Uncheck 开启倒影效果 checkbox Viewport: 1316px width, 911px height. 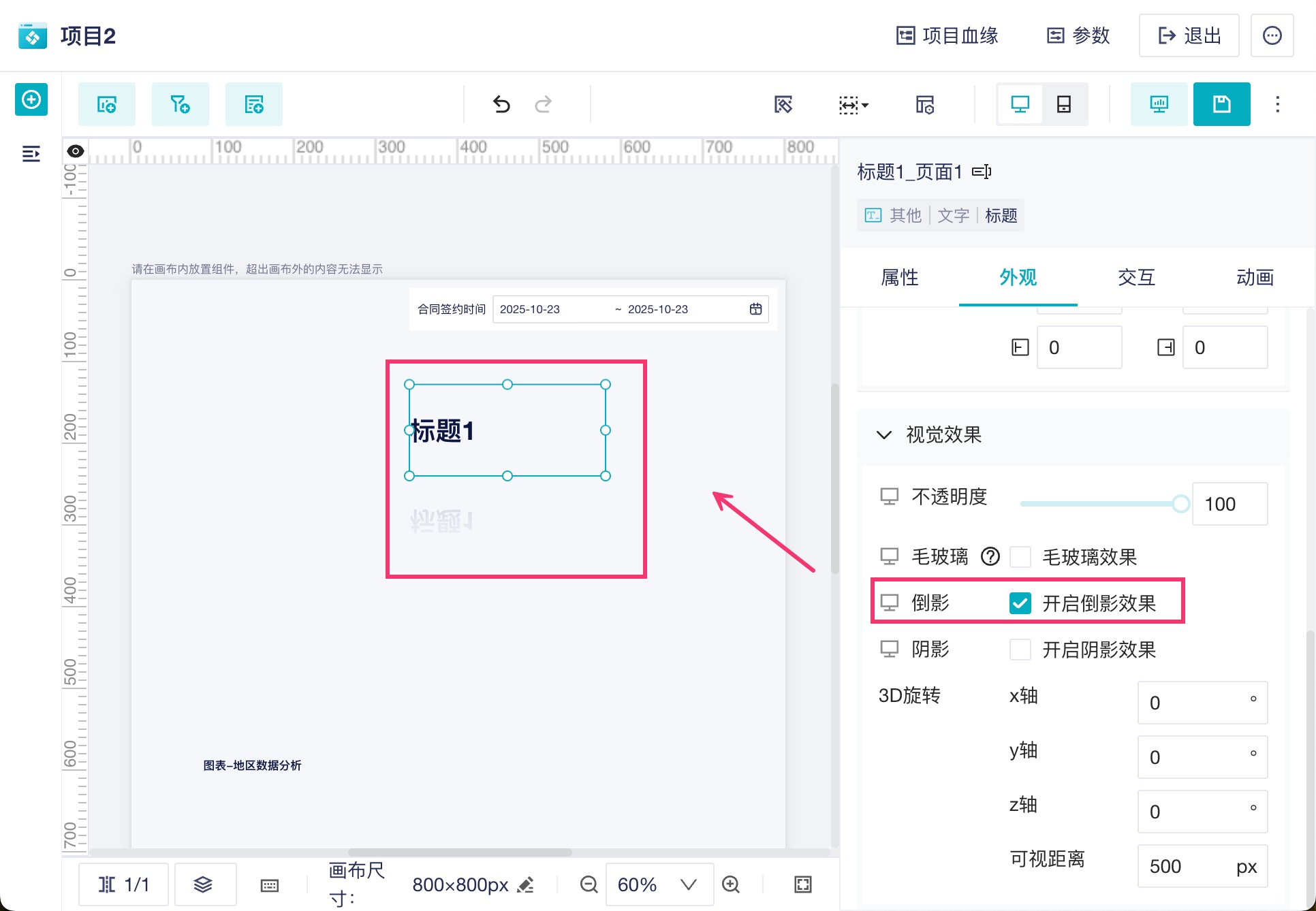tap(1020, 603)
